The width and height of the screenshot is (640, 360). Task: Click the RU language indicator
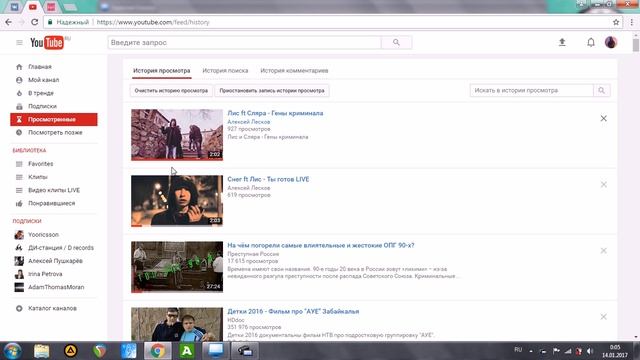[x=518, y=350]
